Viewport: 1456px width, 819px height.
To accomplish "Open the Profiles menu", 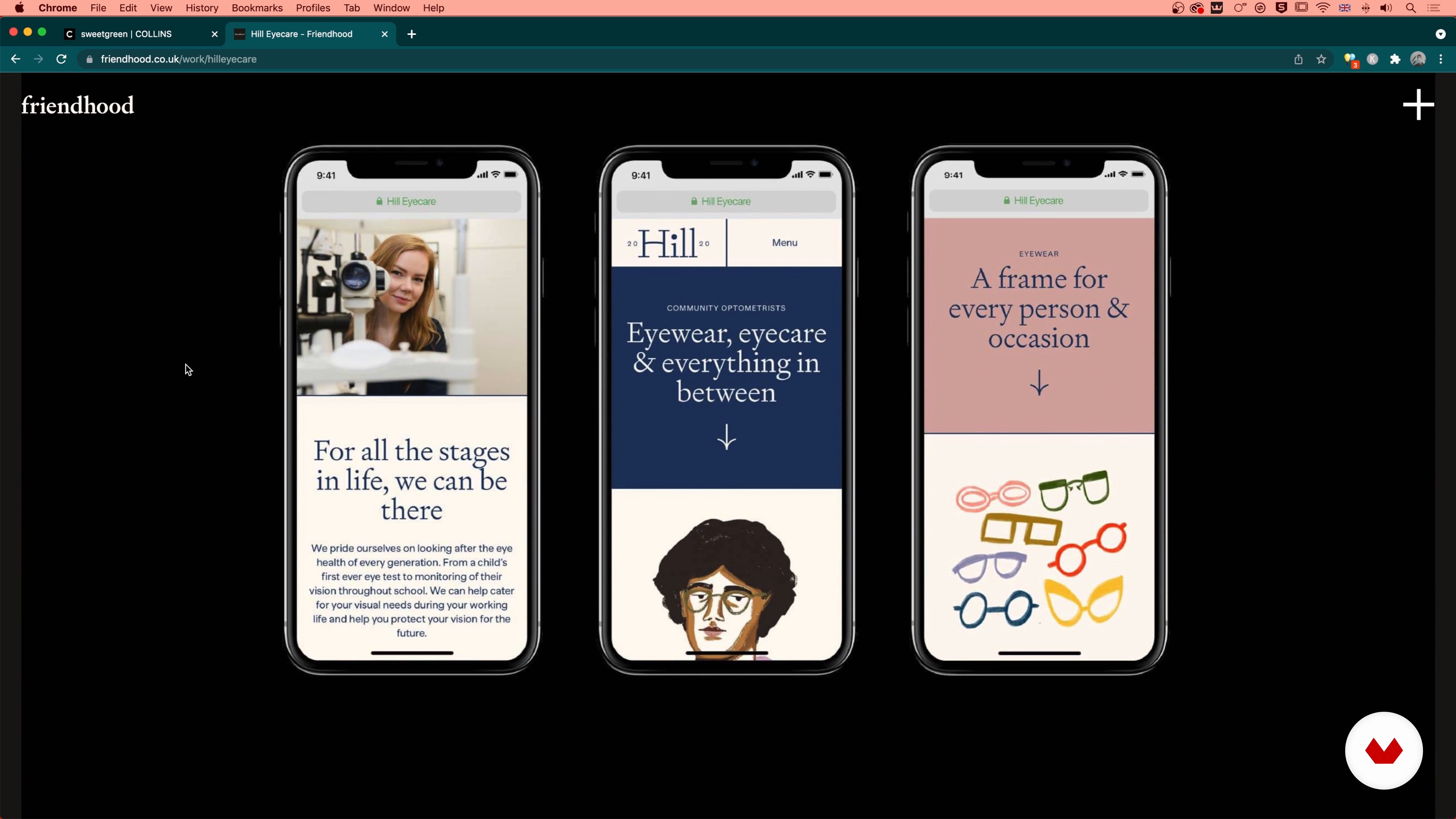I will tap(313, 8).
